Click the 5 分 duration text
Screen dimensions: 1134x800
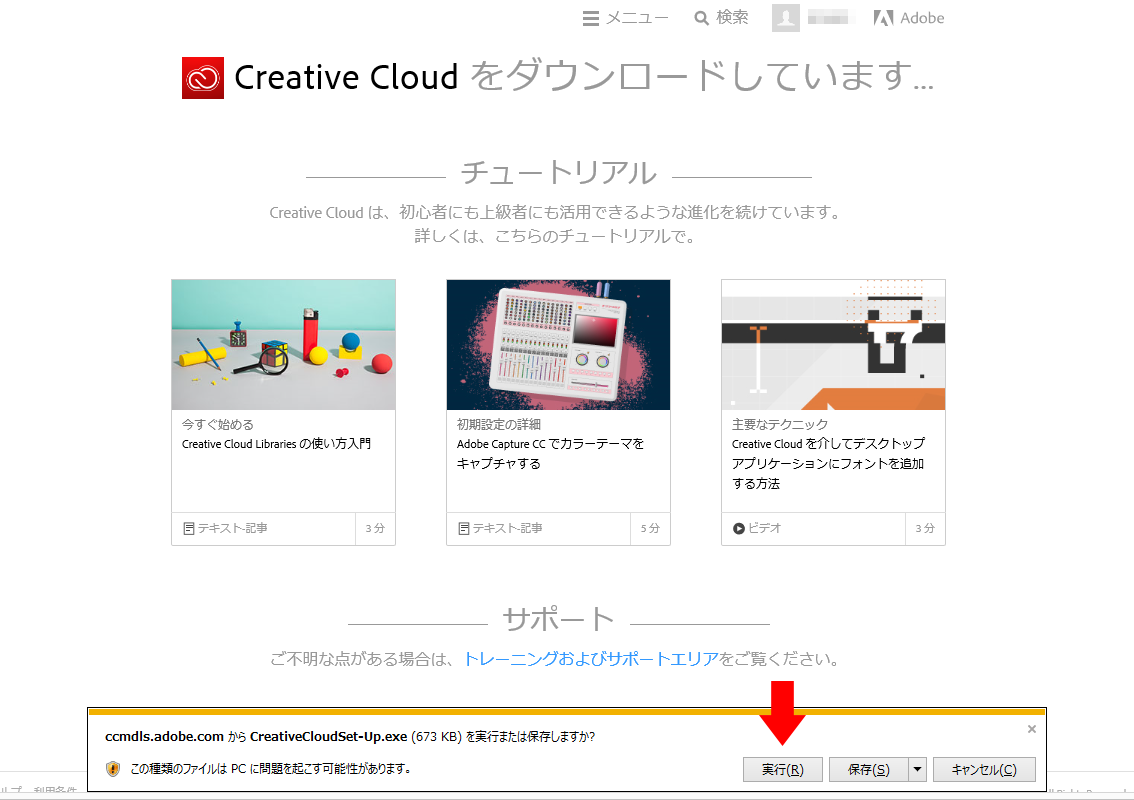(650, 529)
